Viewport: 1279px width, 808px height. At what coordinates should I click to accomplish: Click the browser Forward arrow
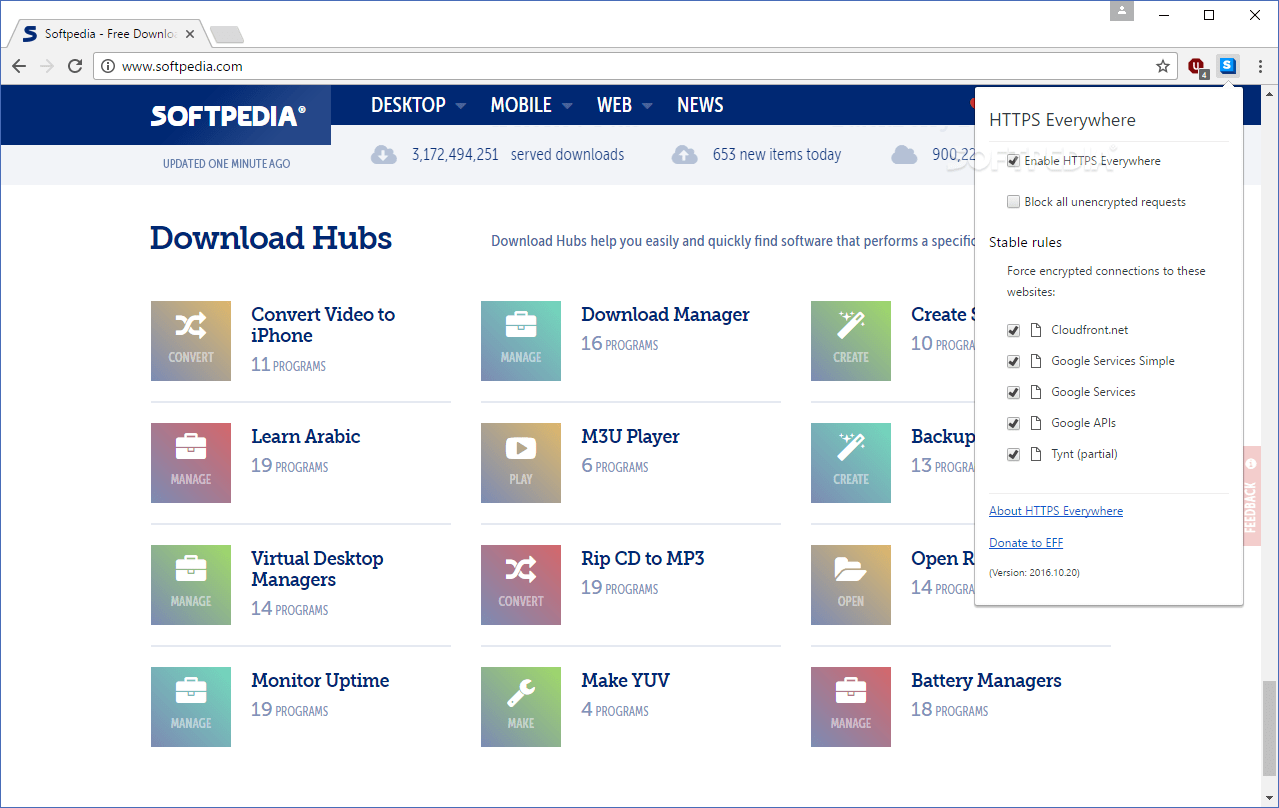[47, 66]
